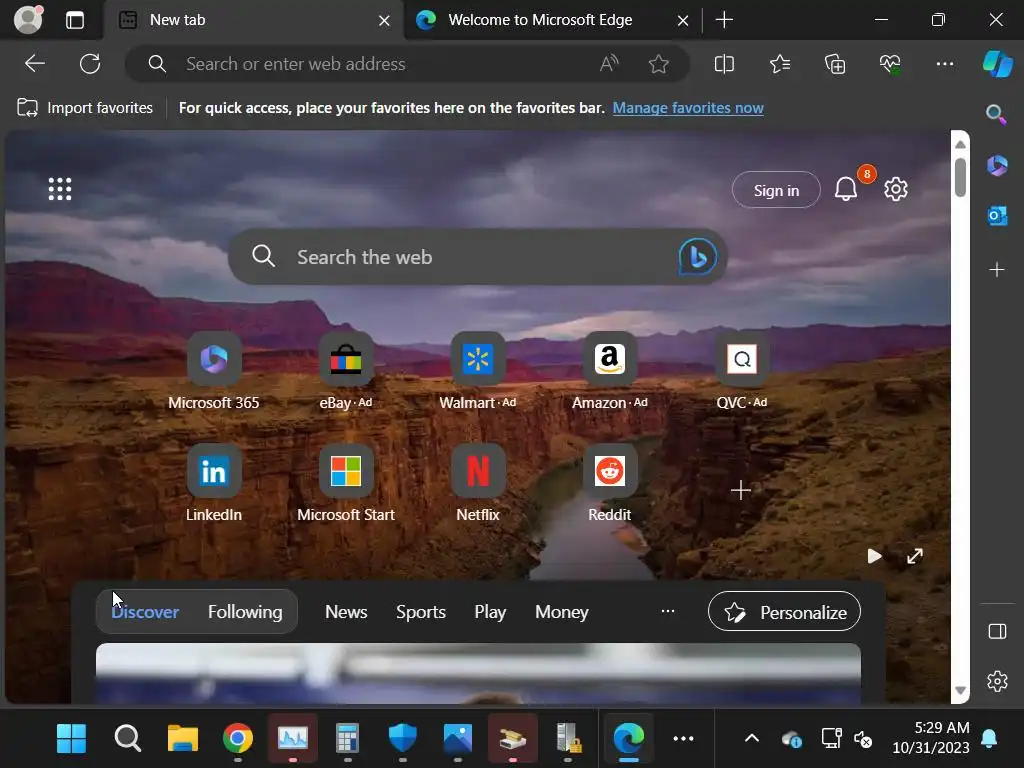Open page settings gear
1024x768 pixels.
[x=896, y=189]
